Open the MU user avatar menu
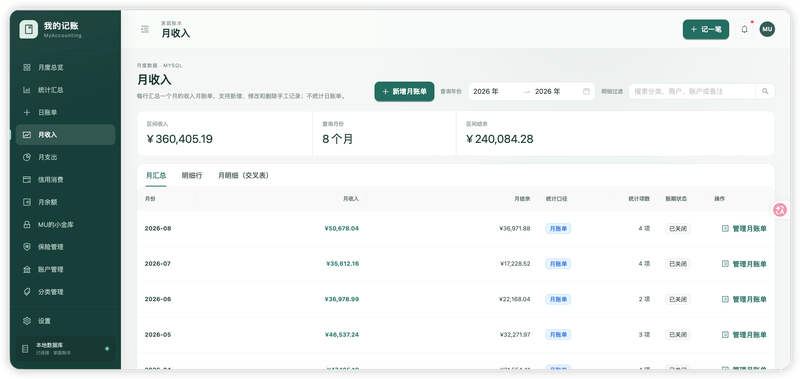 click(x=767, y=29)
